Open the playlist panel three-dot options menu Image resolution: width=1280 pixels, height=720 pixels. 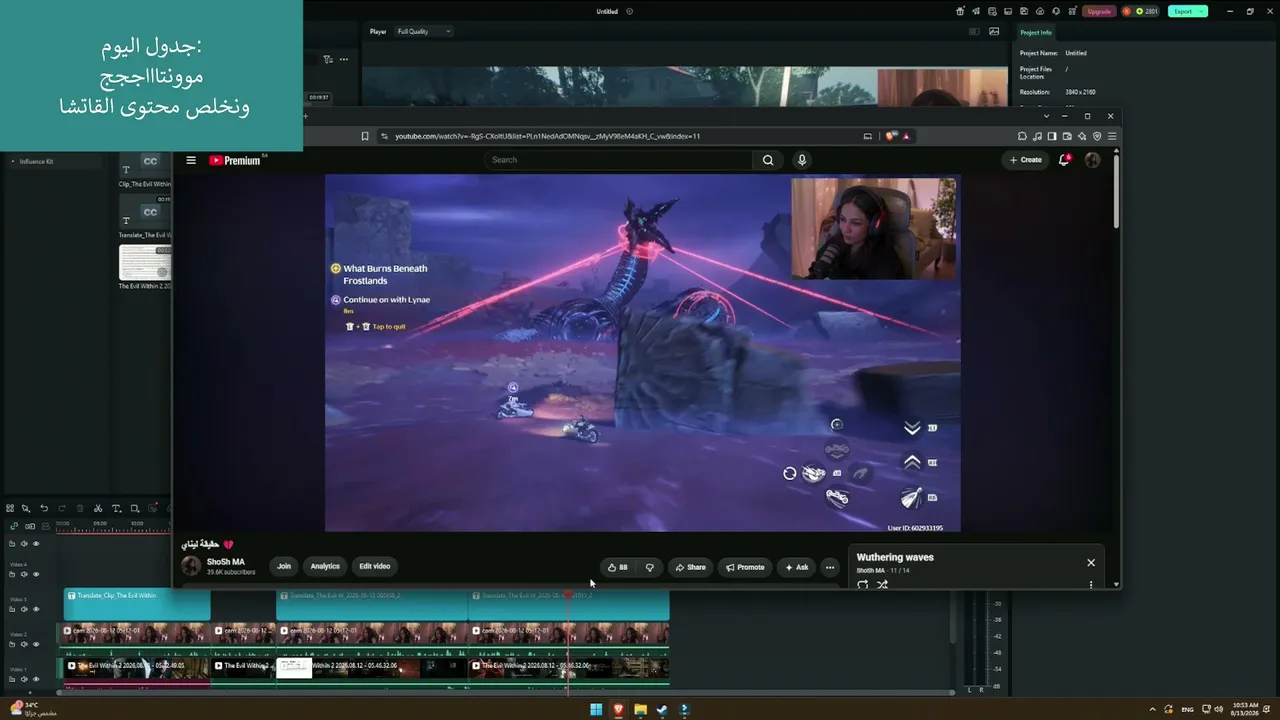(1091, 585)
